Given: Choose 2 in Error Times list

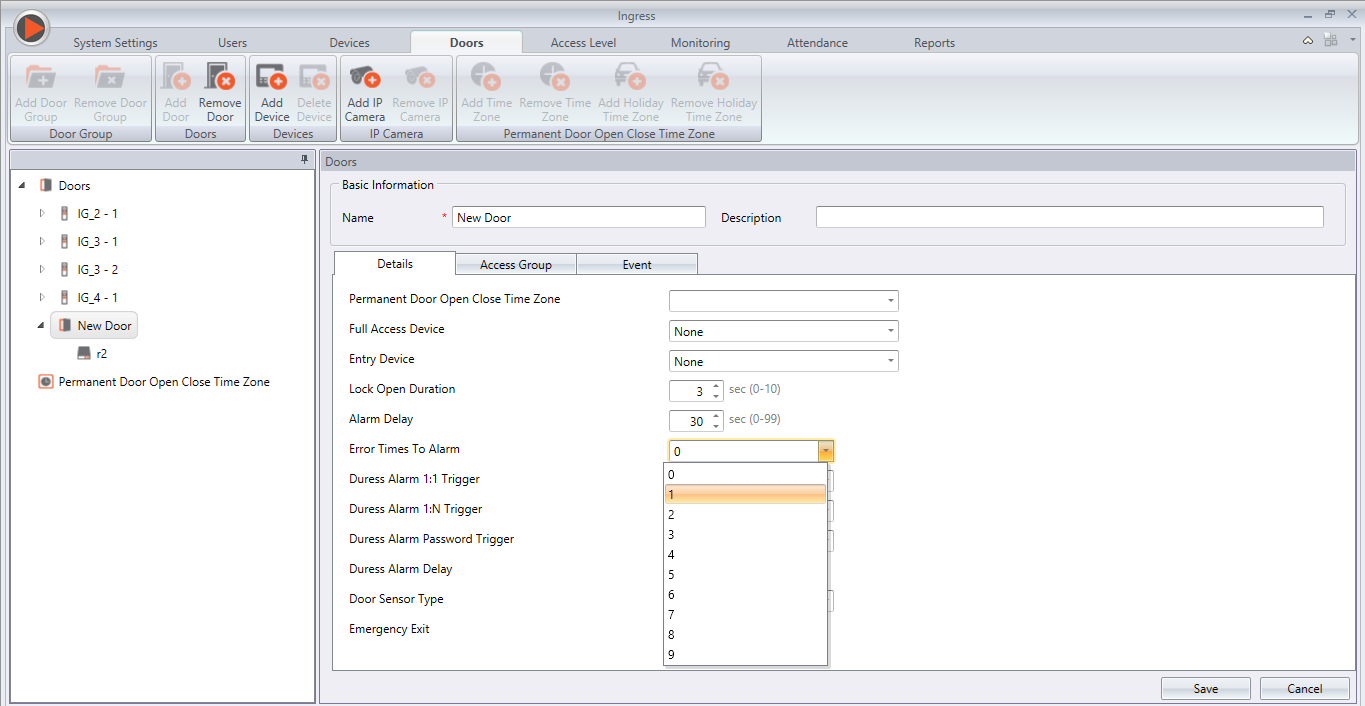Looking at the screenshot, I should coord(745,515).
